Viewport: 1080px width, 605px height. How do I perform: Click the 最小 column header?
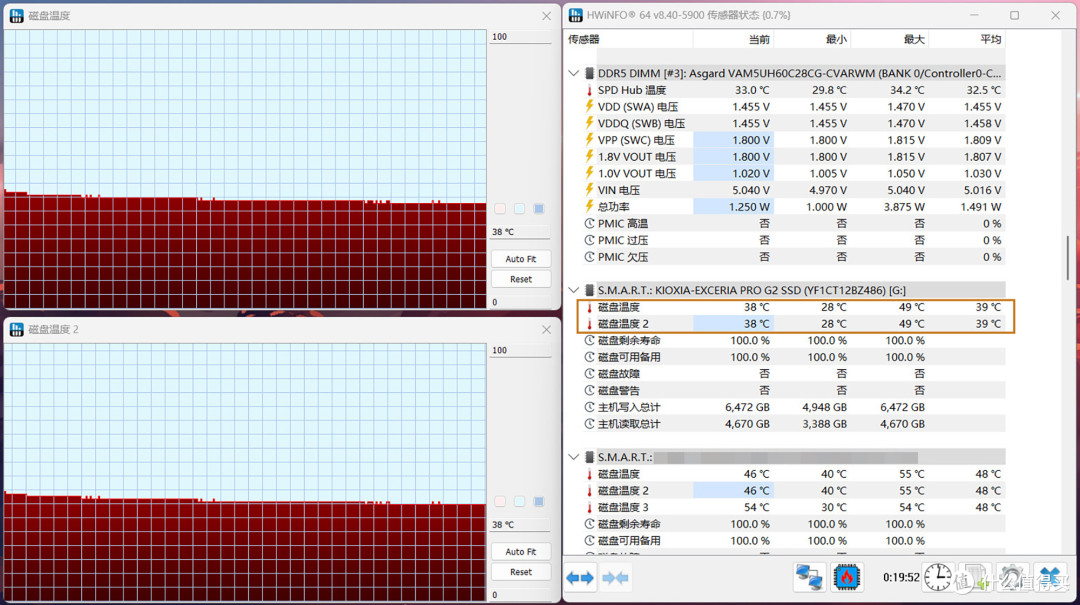coord(812,39)
